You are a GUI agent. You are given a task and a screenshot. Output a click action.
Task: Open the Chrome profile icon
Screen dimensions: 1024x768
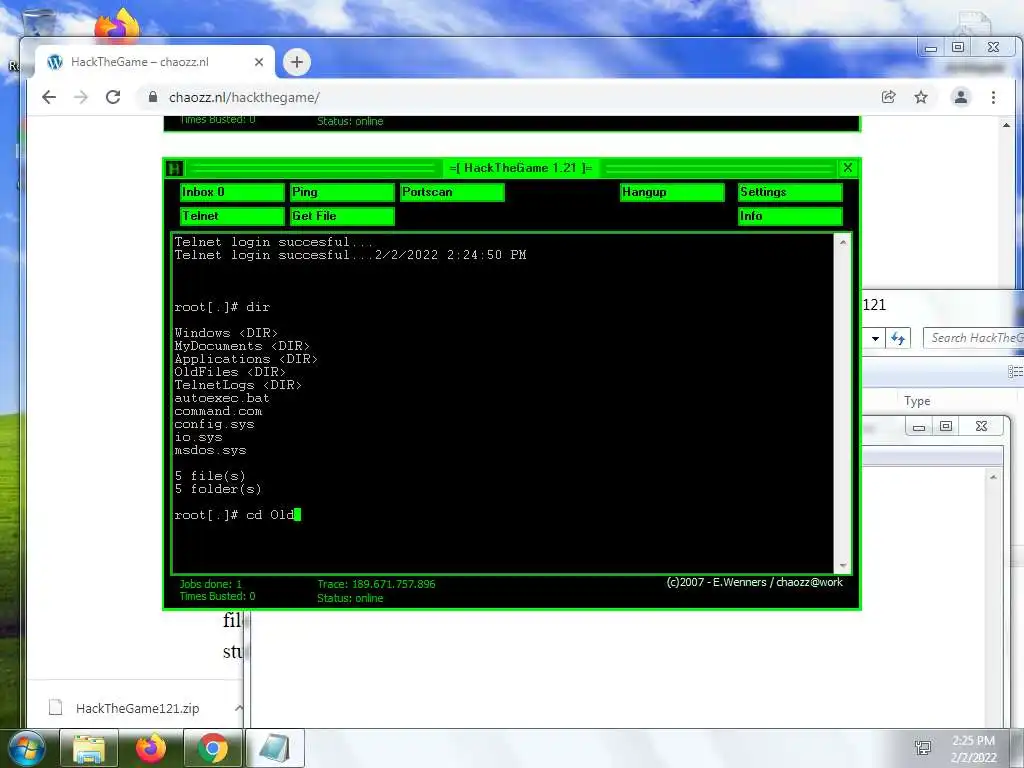(x=961, y=97)
